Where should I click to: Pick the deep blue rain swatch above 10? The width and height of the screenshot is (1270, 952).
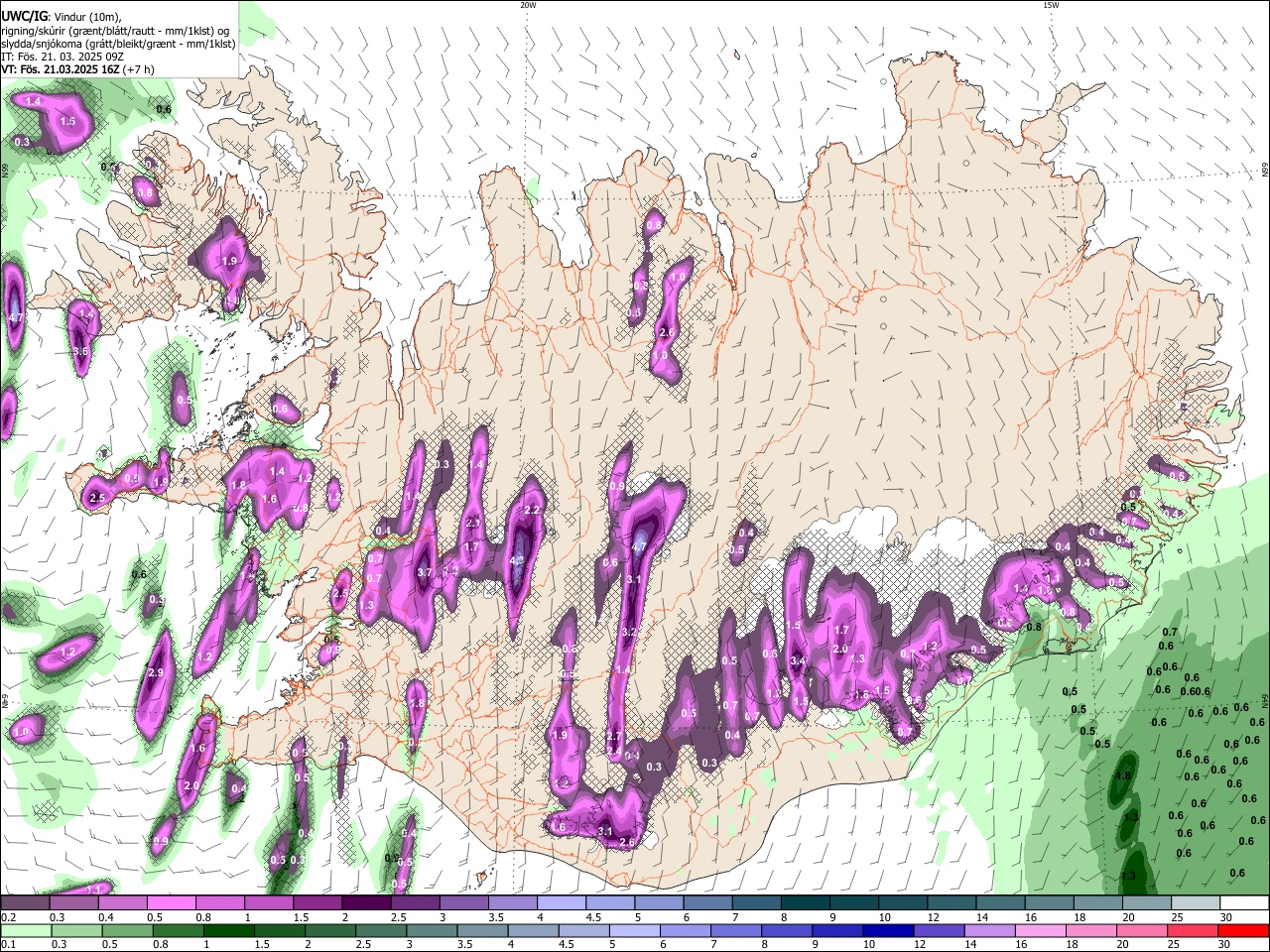point(887,930)
